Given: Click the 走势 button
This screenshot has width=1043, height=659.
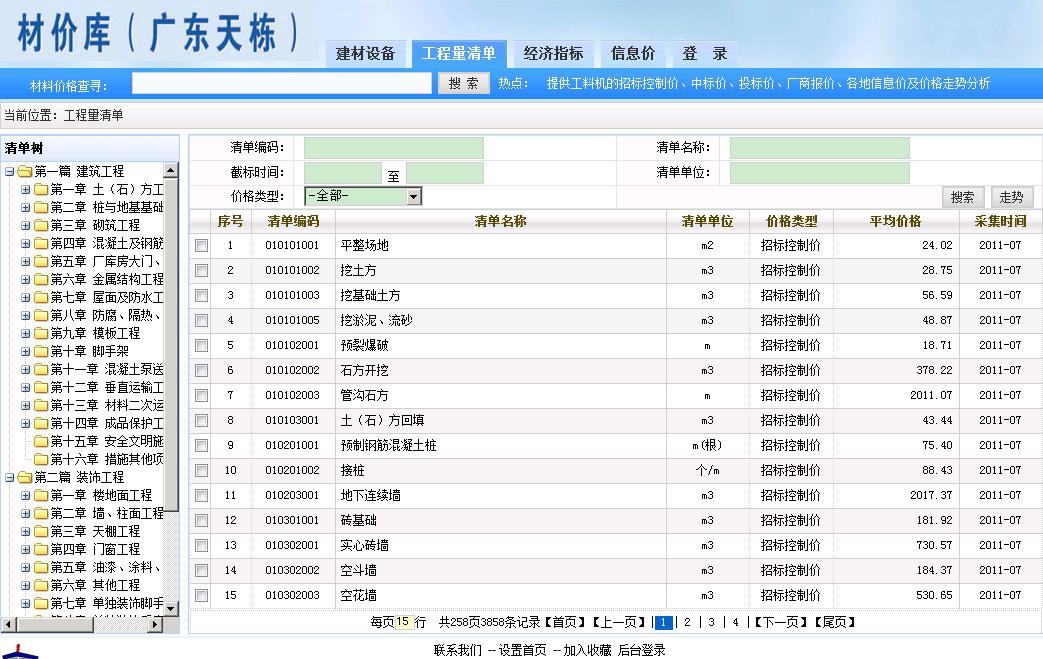Looking at the screenshot, I should pyautogui.click(x=1011, y=197).
